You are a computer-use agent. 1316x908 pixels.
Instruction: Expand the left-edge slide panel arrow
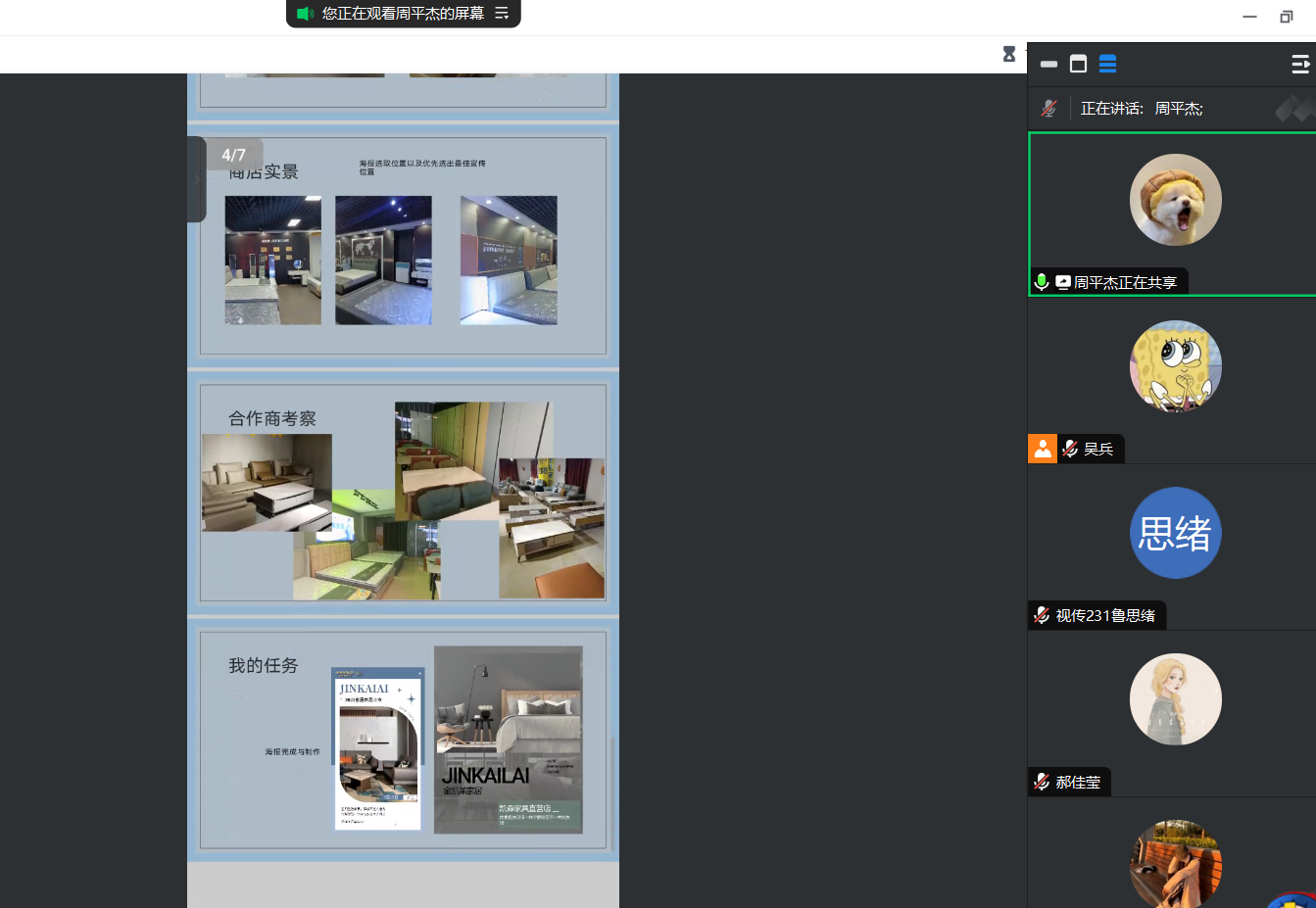(x=195, y=179)
